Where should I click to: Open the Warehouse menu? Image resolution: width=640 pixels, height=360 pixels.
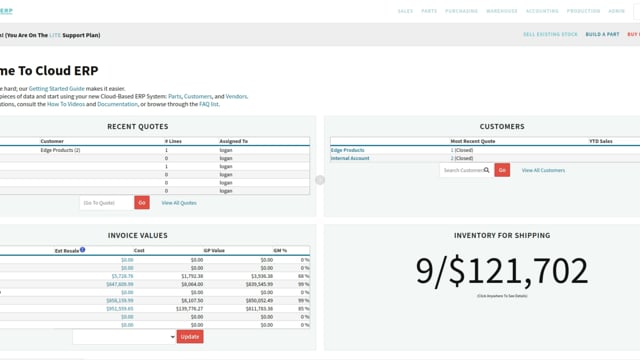(x=502, y=11)
